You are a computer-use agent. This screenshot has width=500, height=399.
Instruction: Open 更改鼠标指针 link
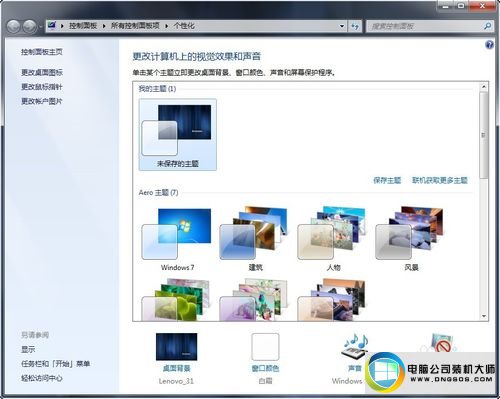click(42, 87)
